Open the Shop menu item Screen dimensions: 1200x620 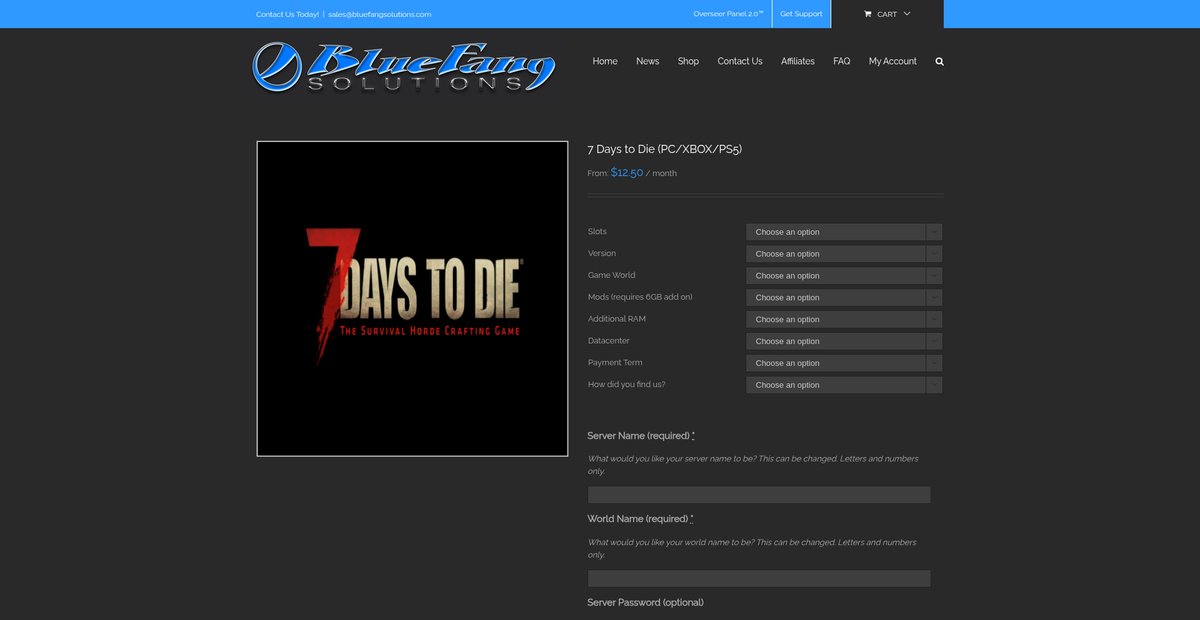(688, 61)
